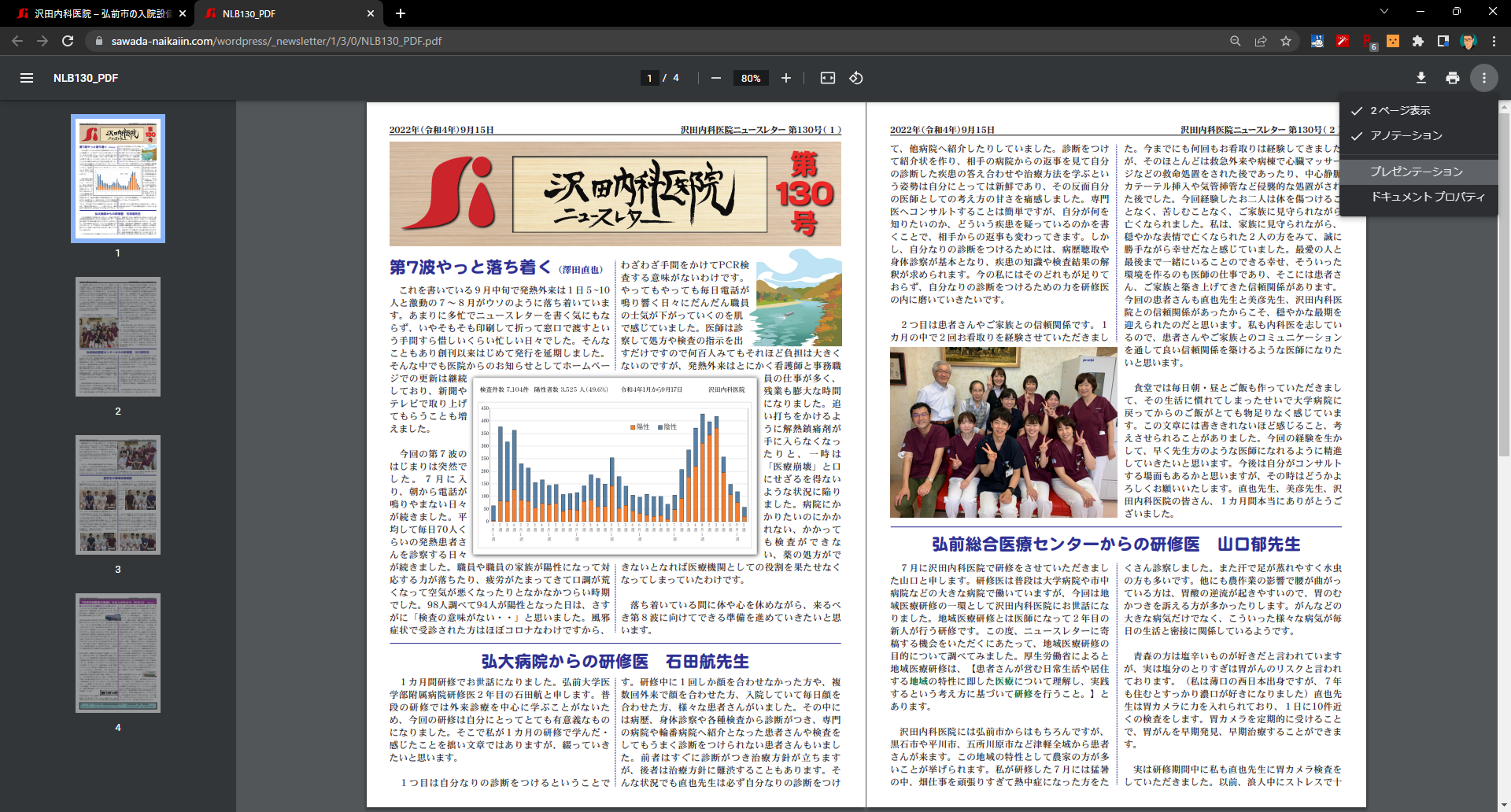The image size is (1511, 812).
Task: Click the date 2022年(令和4年)9月15日 on page 1
Action: (441, 130)
